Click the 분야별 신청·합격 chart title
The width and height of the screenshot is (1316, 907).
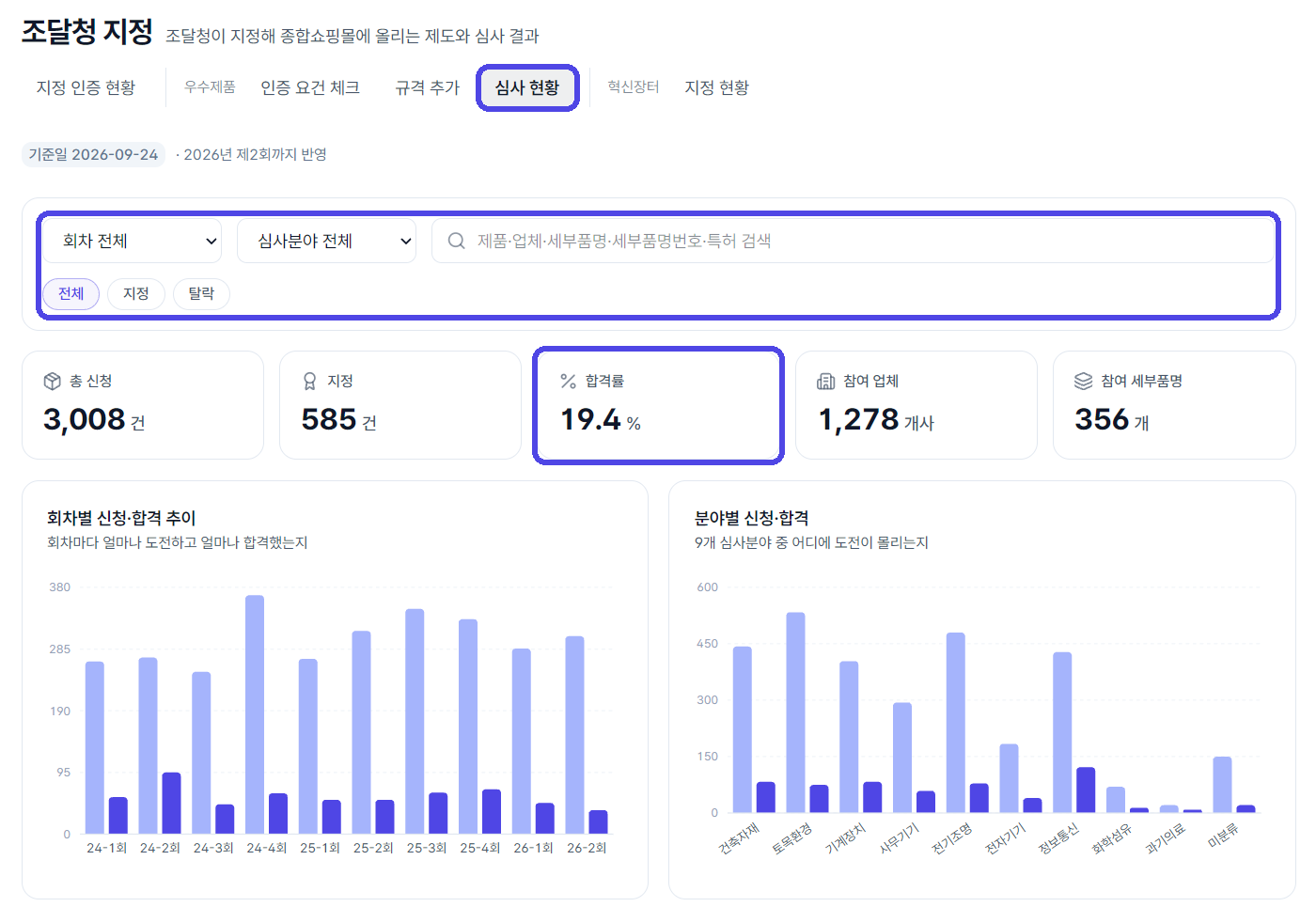tap(752, 518)
